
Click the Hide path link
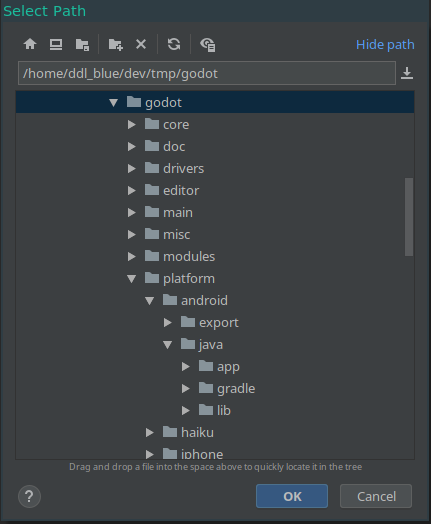coord(385,44)
